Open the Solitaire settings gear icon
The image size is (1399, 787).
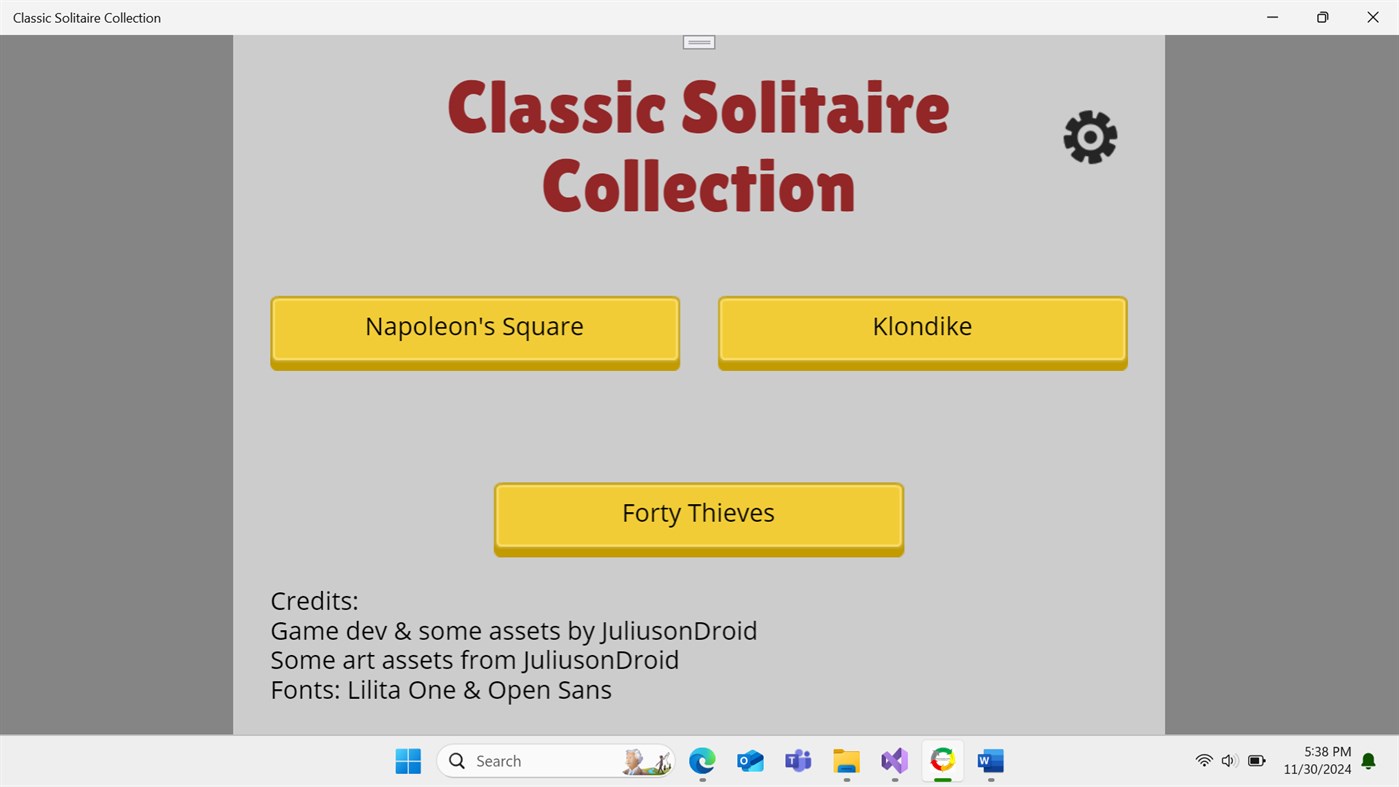coord(1089,137)
